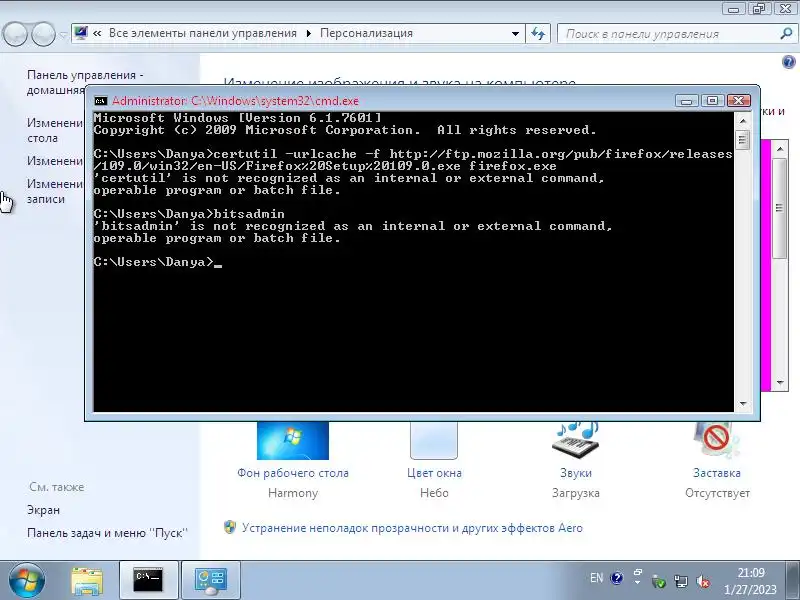Viewport: 800px width, 600px height.
Task: Click the Персонализация breadcrumb
Action: point(366,33)
